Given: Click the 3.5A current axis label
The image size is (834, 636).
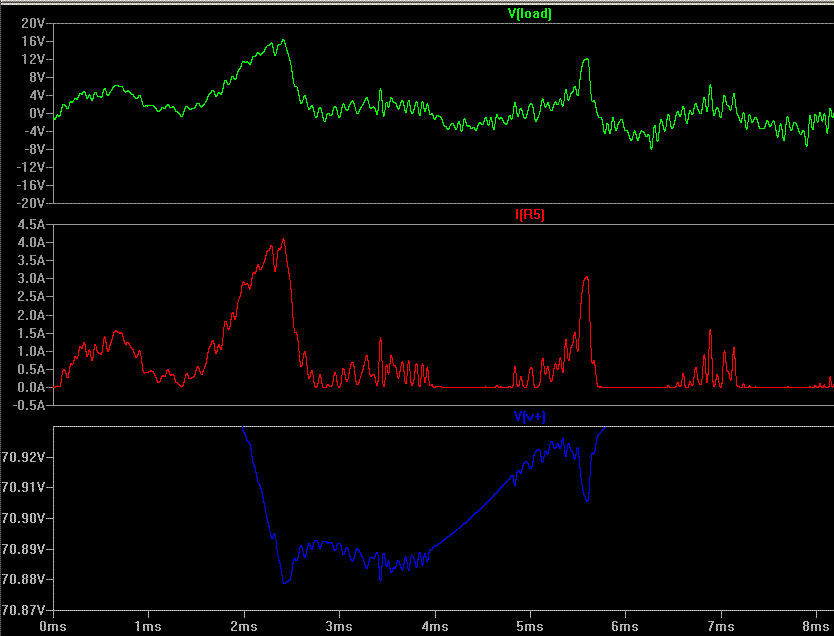Looking at the screenshot, I should (x=31, y=261).
